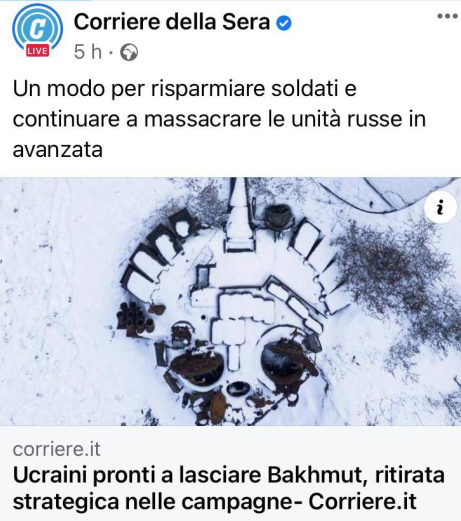Tap the word 'avanzata' in the caption

[x=57, y=150]
